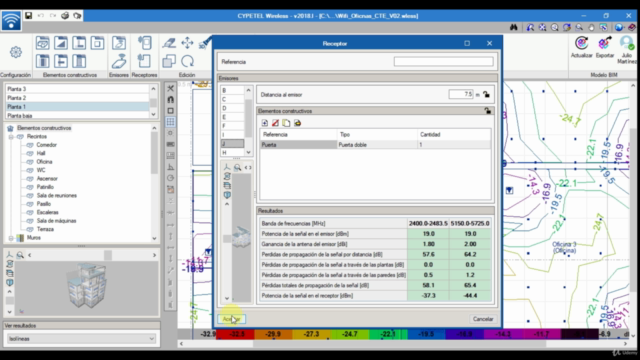Viewport: 640px width, 360px height.
Task: Click the axes icon in dialog 3D viewer
Action: (227, 167)
